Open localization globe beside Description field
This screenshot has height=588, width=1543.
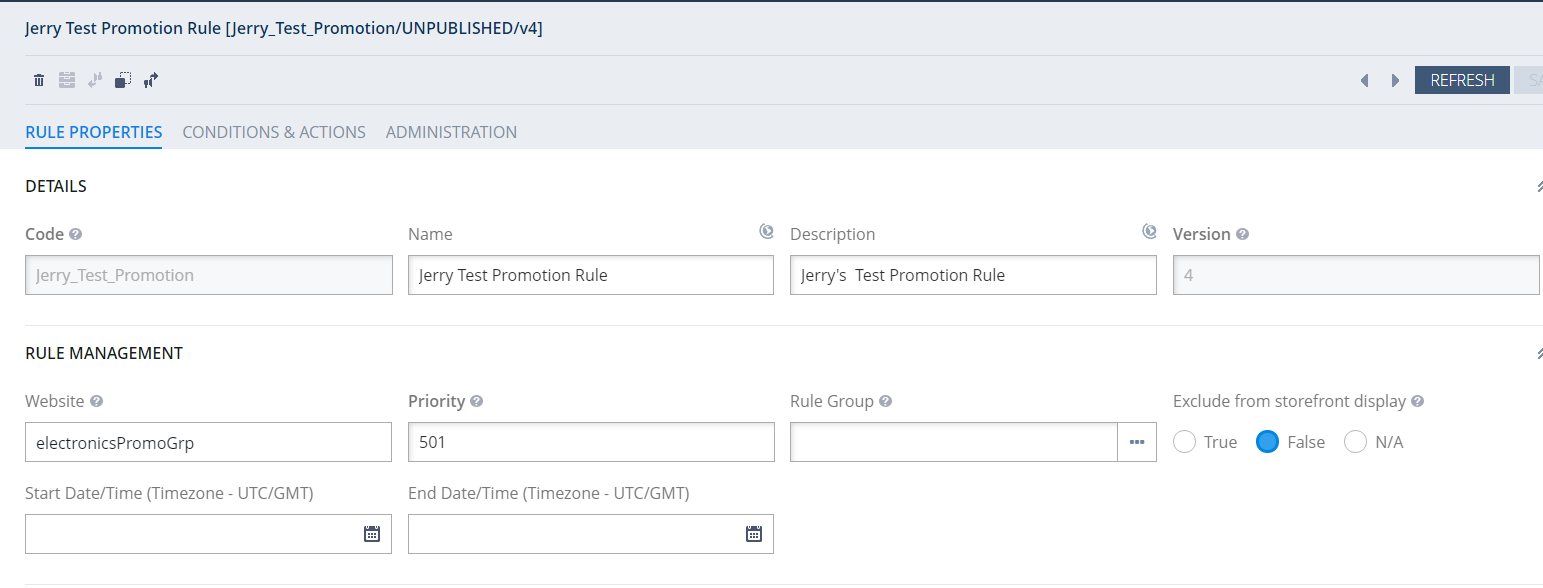1149,232
